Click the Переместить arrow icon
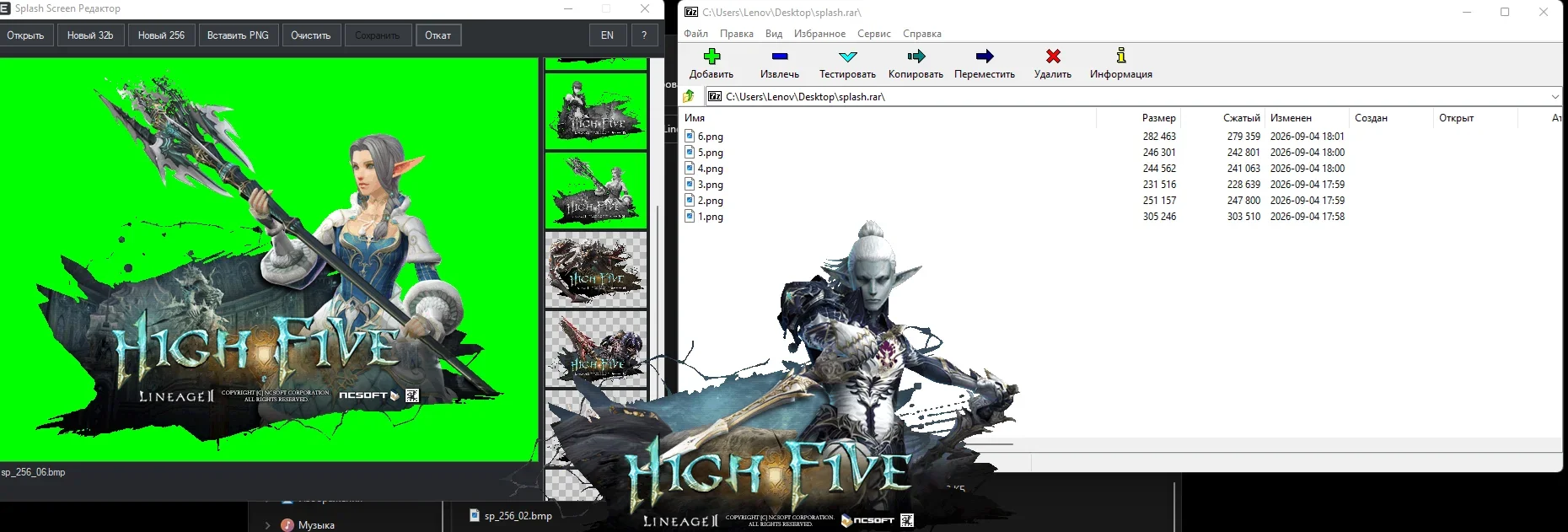The image size is (1568, 532). click(x=985, y=56)
